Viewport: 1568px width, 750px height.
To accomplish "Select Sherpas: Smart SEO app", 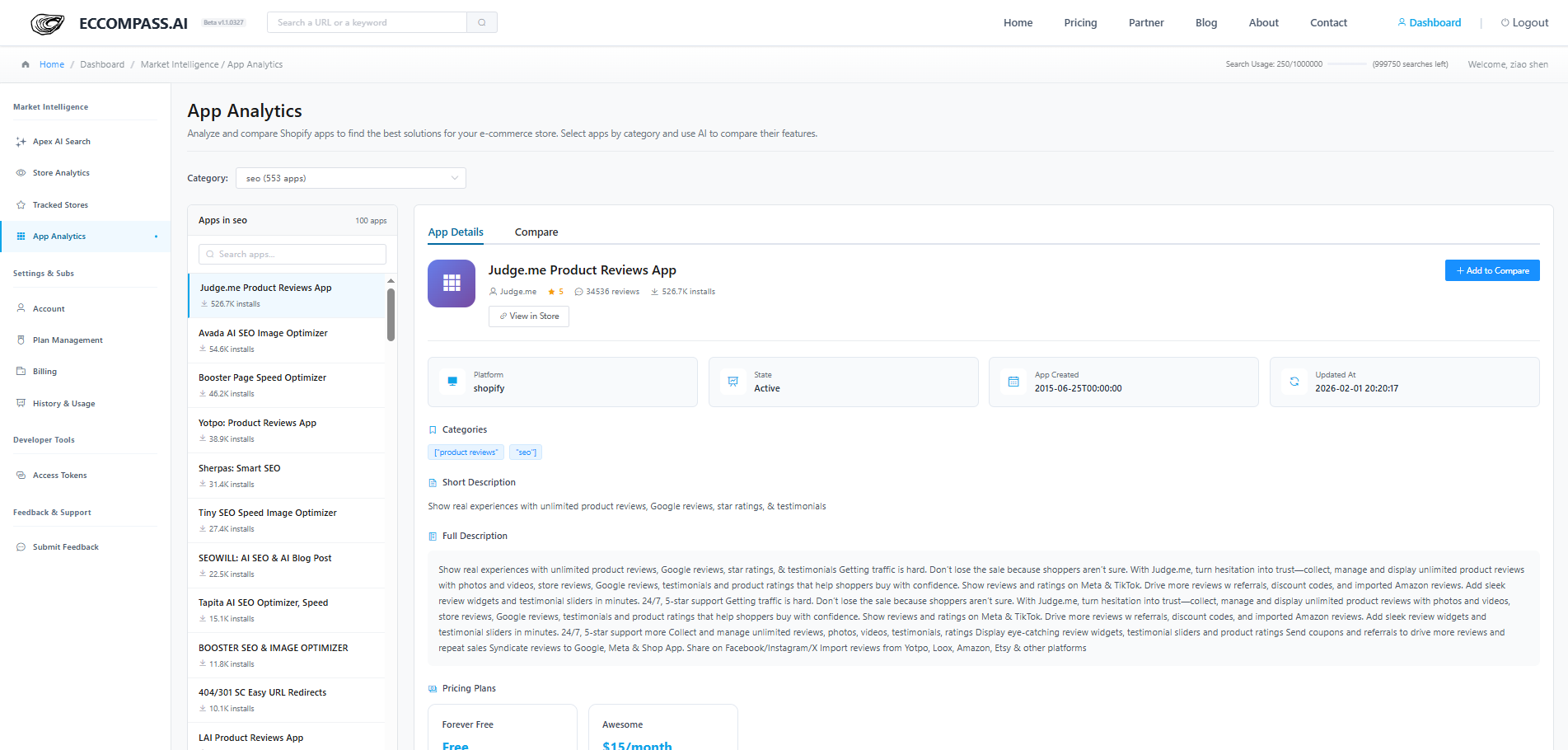I will click(287, 476).
